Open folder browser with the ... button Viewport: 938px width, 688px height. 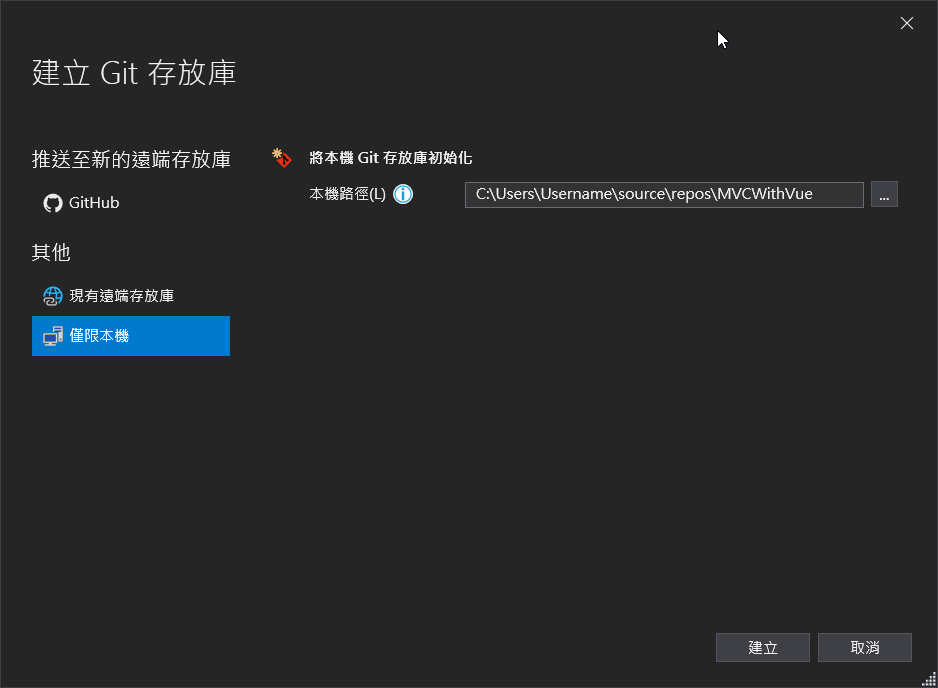(884, 194)
